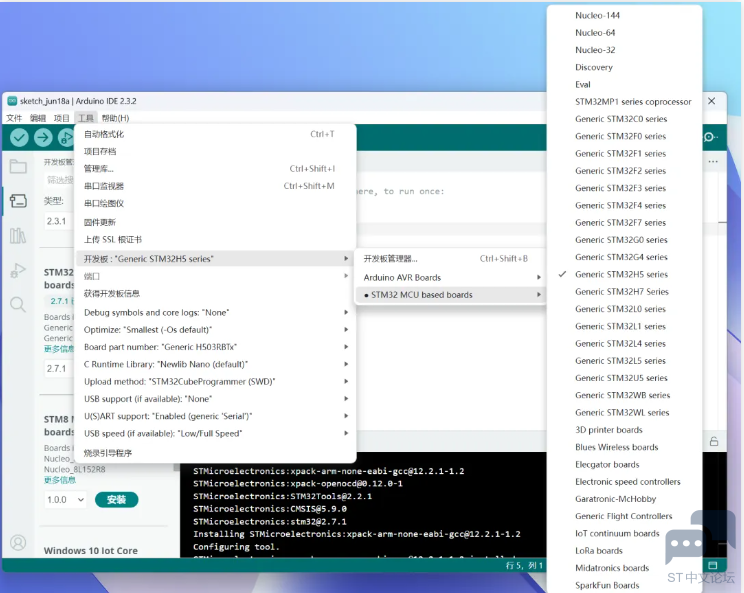Select Generic STM32H7 Series
The height and width of the screenshot is (593, 744).
pyautogui.click(x=624, y=291)
